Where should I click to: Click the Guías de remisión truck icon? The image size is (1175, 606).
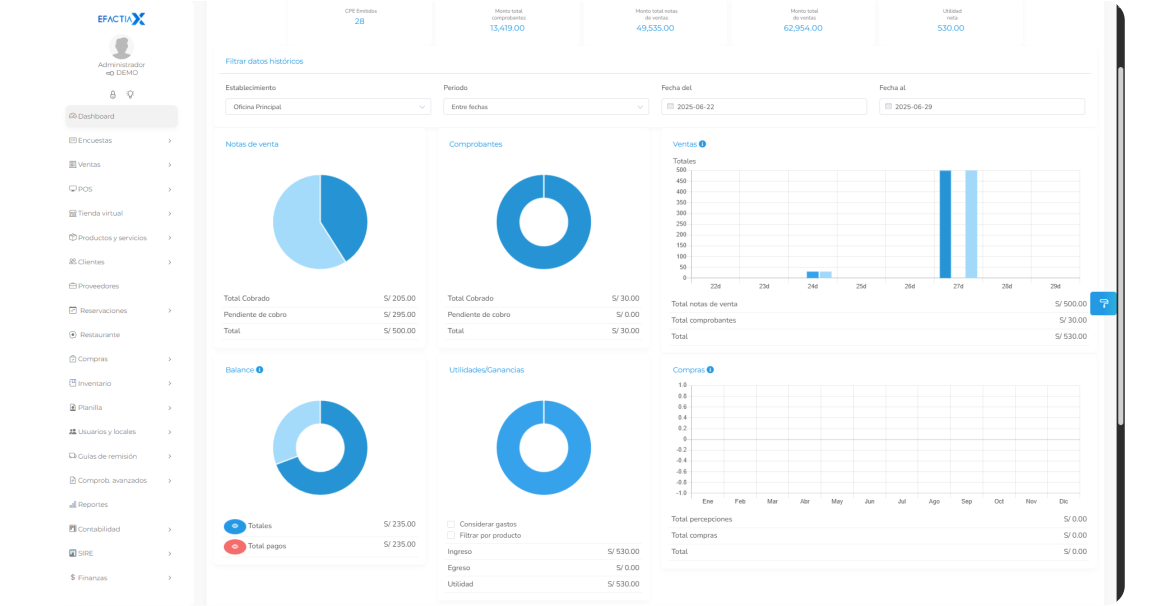[73, 455]
